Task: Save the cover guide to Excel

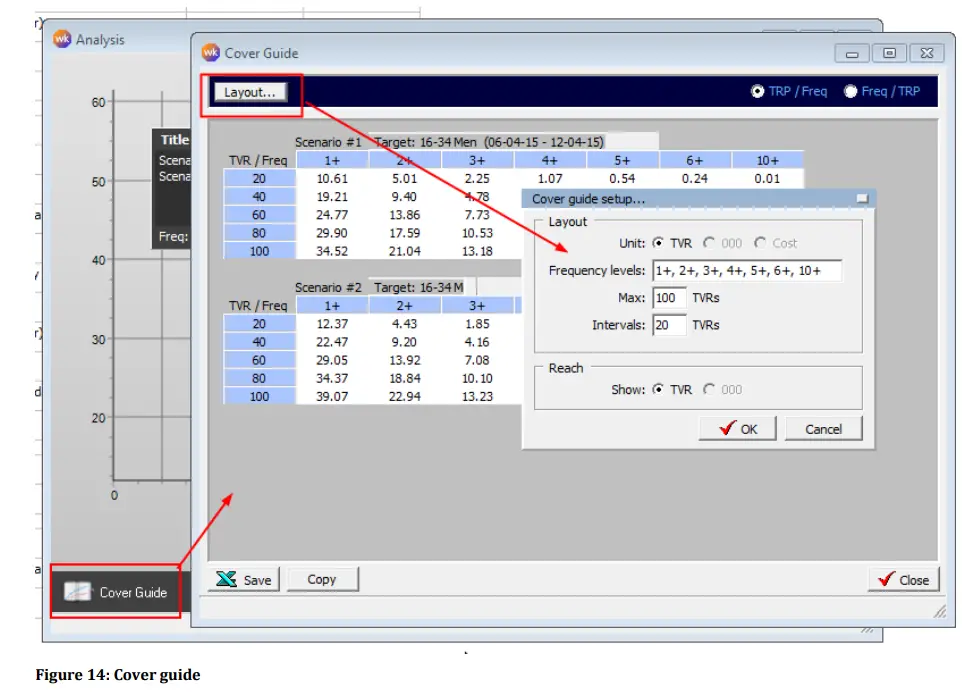Action: pos(244,580)
